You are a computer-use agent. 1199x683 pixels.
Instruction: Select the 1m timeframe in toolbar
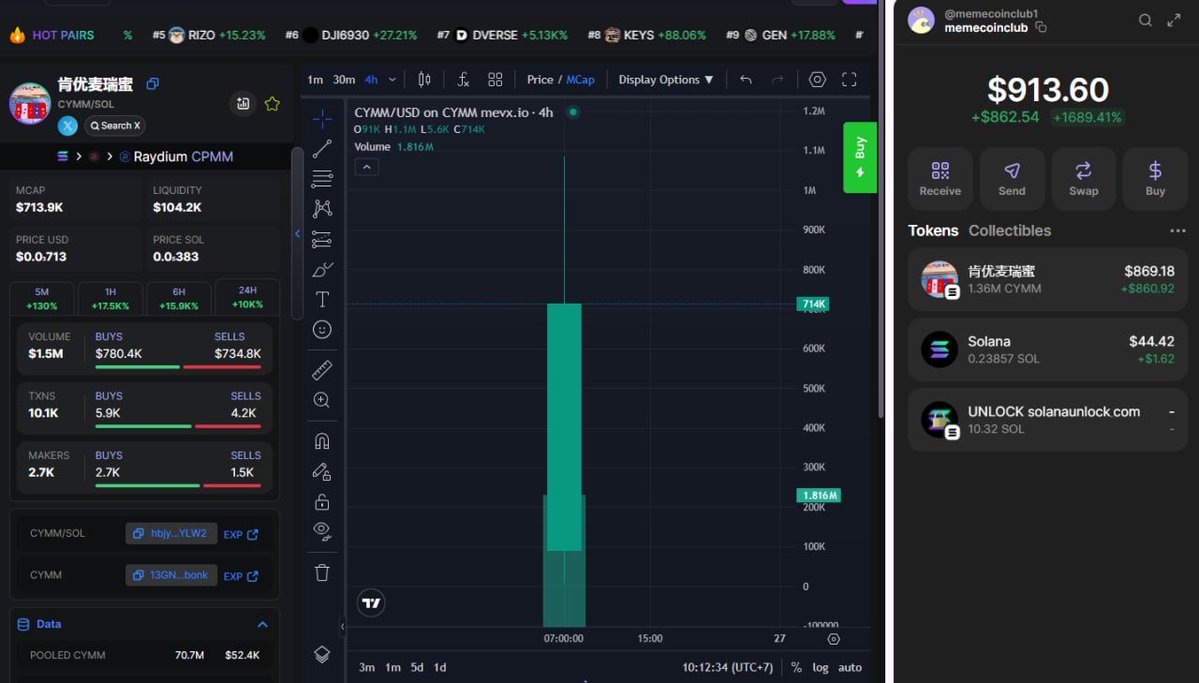[315, 80]
